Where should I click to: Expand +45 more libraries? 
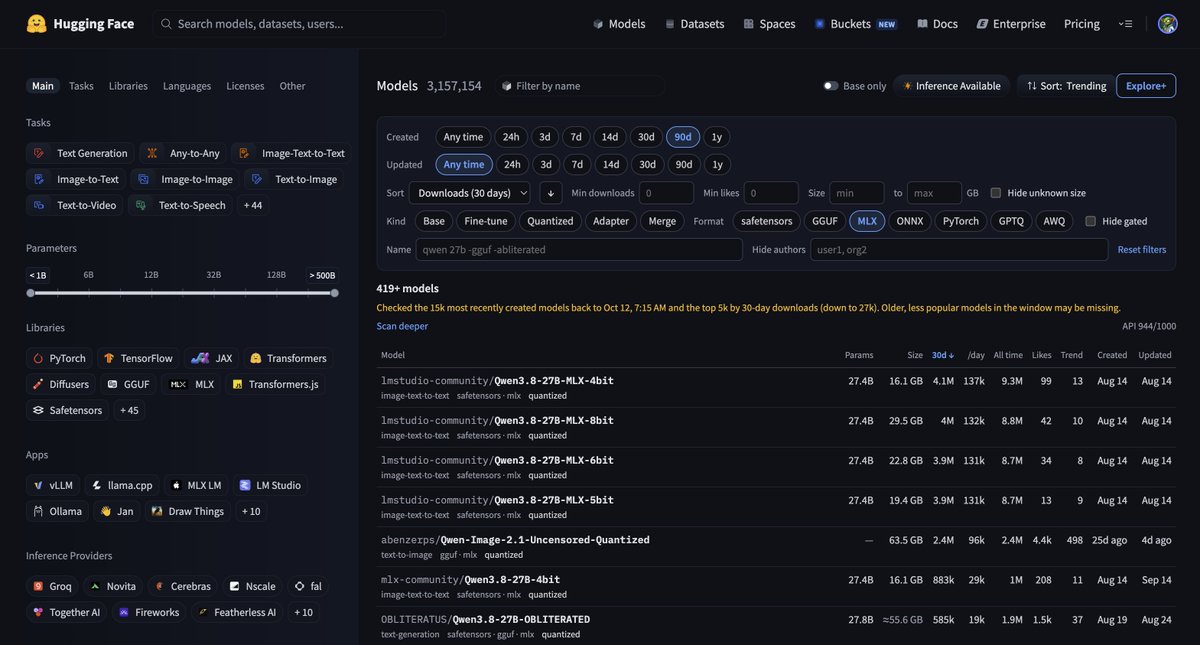click(129, 410)
